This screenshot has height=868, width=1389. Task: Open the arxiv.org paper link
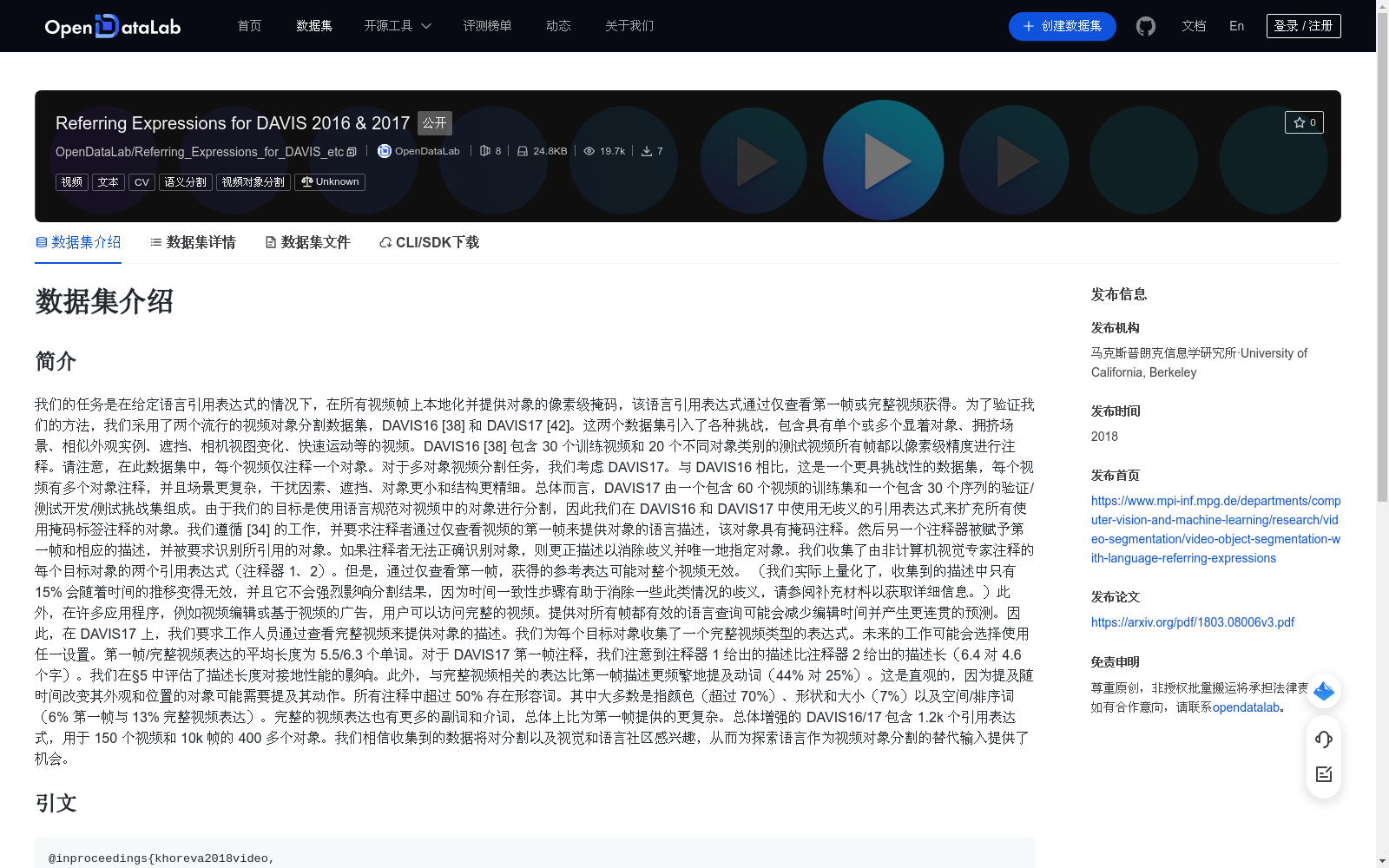pyautogui.click(x=1193, y=622)
